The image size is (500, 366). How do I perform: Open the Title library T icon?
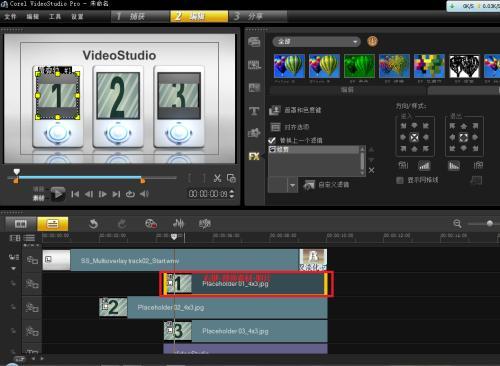pyautogui.click(x=254, y=111)
